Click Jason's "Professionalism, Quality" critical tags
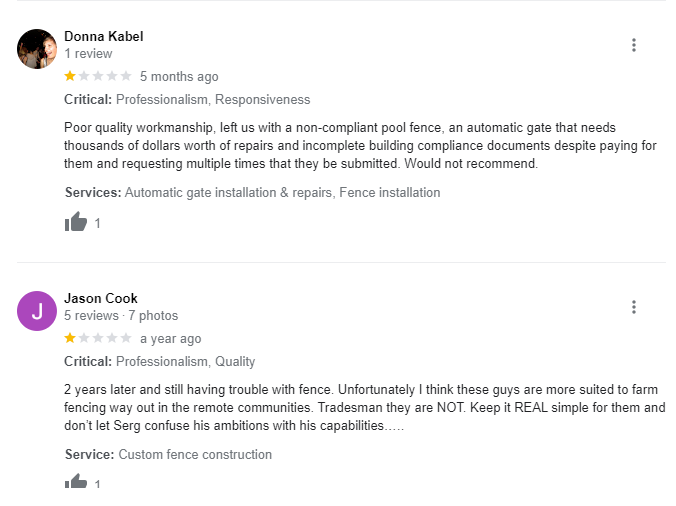The image size is (676, 506). pyautogui.click(x=185, y=362)
